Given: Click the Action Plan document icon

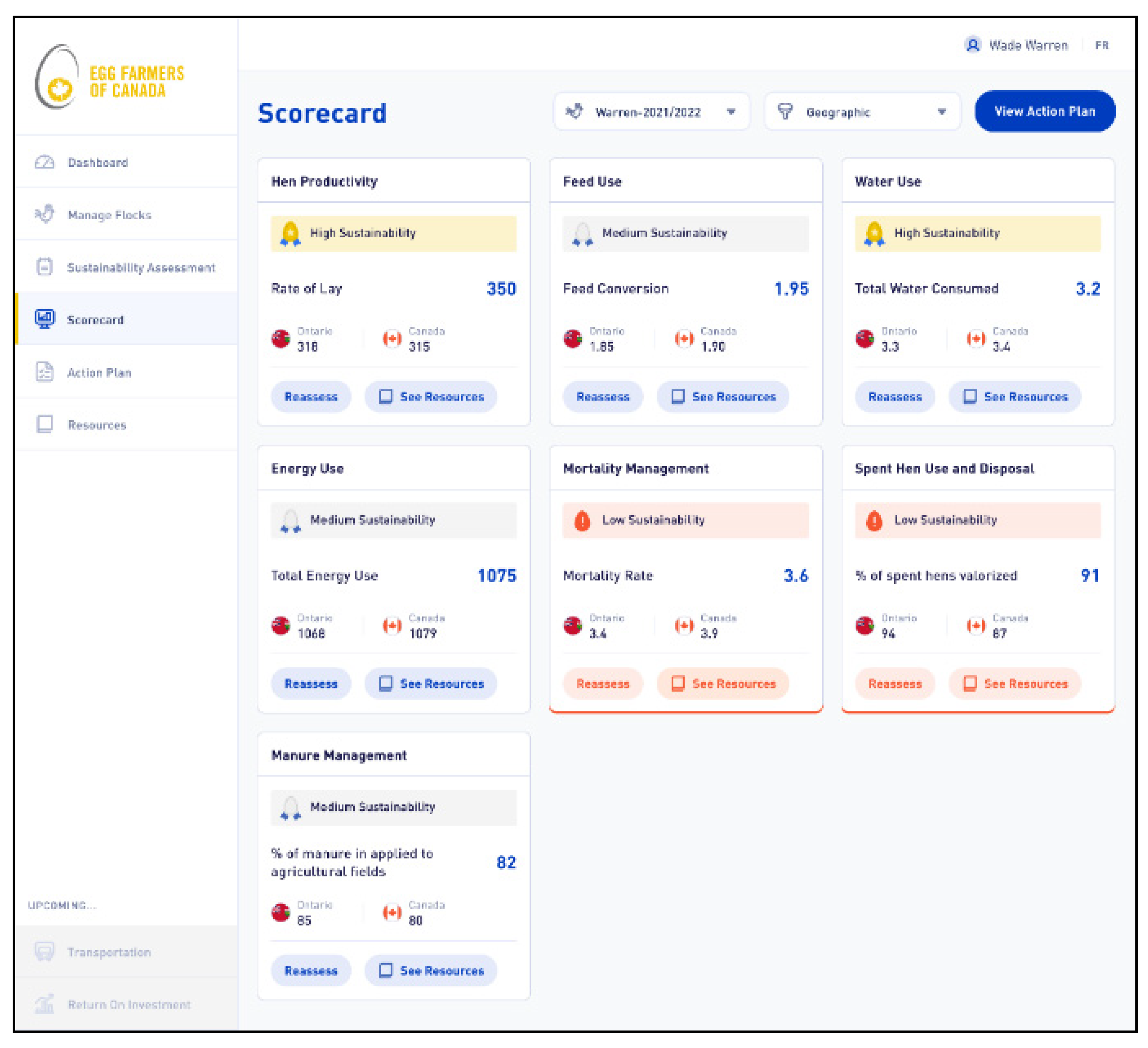Looking at the screenshot, I should (44, 372).
